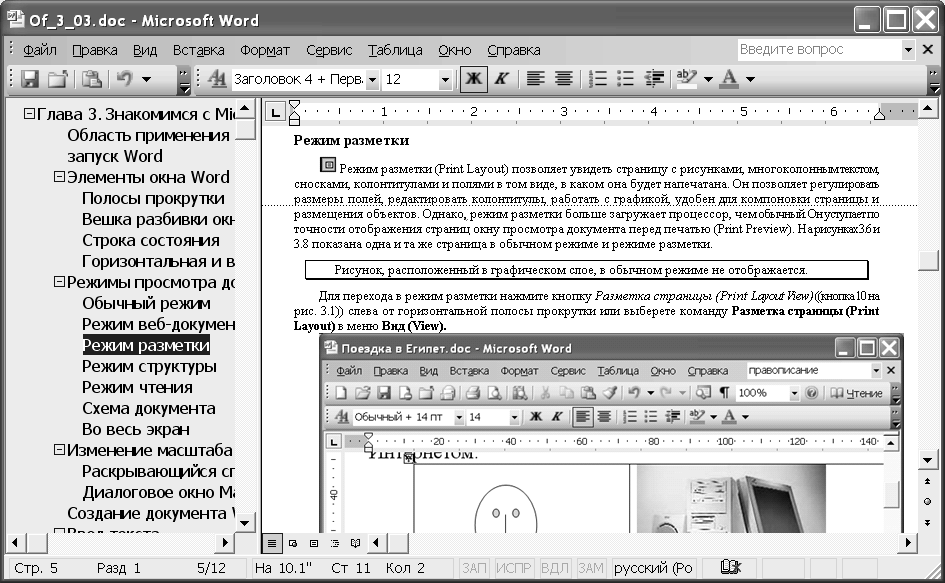This screenshot has width=945, height=583.
Task: Collapse 'Глава 3. Знакомимся' in document map
Action: tap(29, 113)
